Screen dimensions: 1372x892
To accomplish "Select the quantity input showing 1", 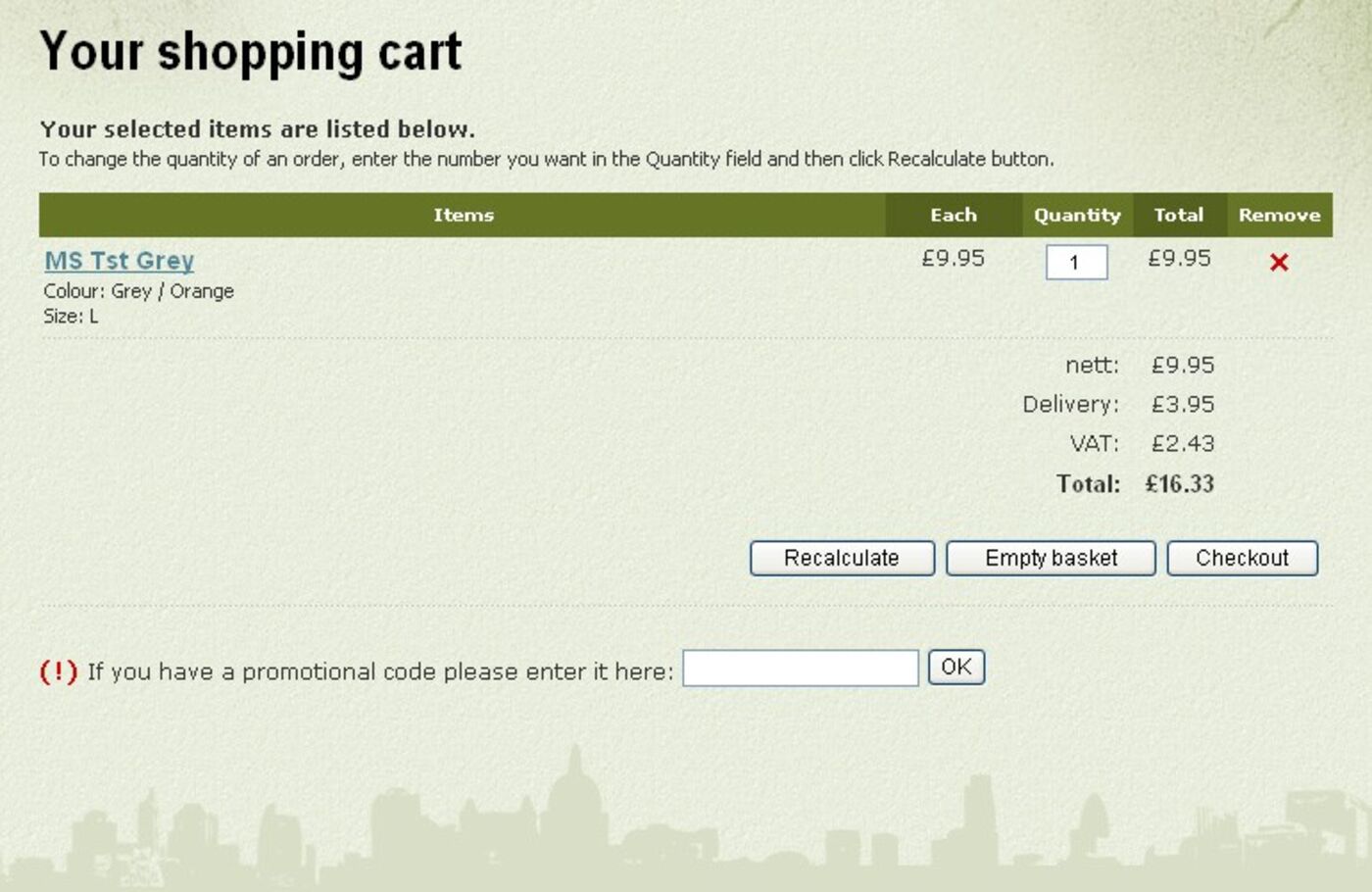I will (x=1076, y=262).
